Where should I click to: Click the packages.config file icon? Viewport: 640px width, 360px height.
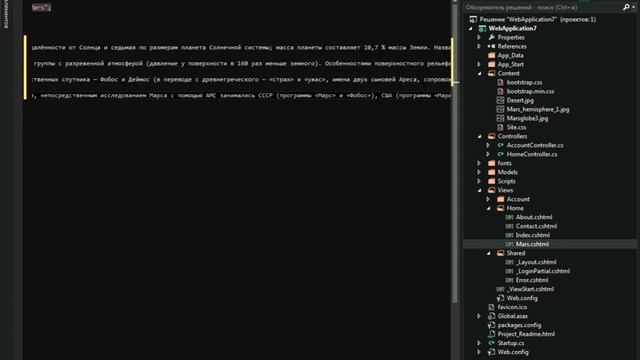491,325
